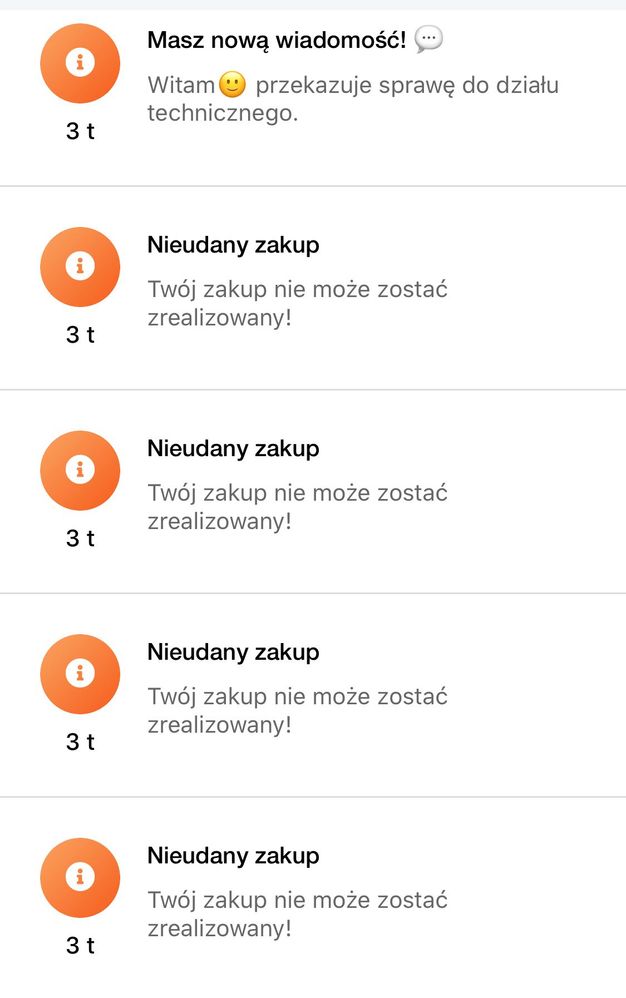Click the last "Twój zakup nie może zostać zrealizowany!" text
The image size is (626, 998).
pyautogui.click(x=297, y=914)
